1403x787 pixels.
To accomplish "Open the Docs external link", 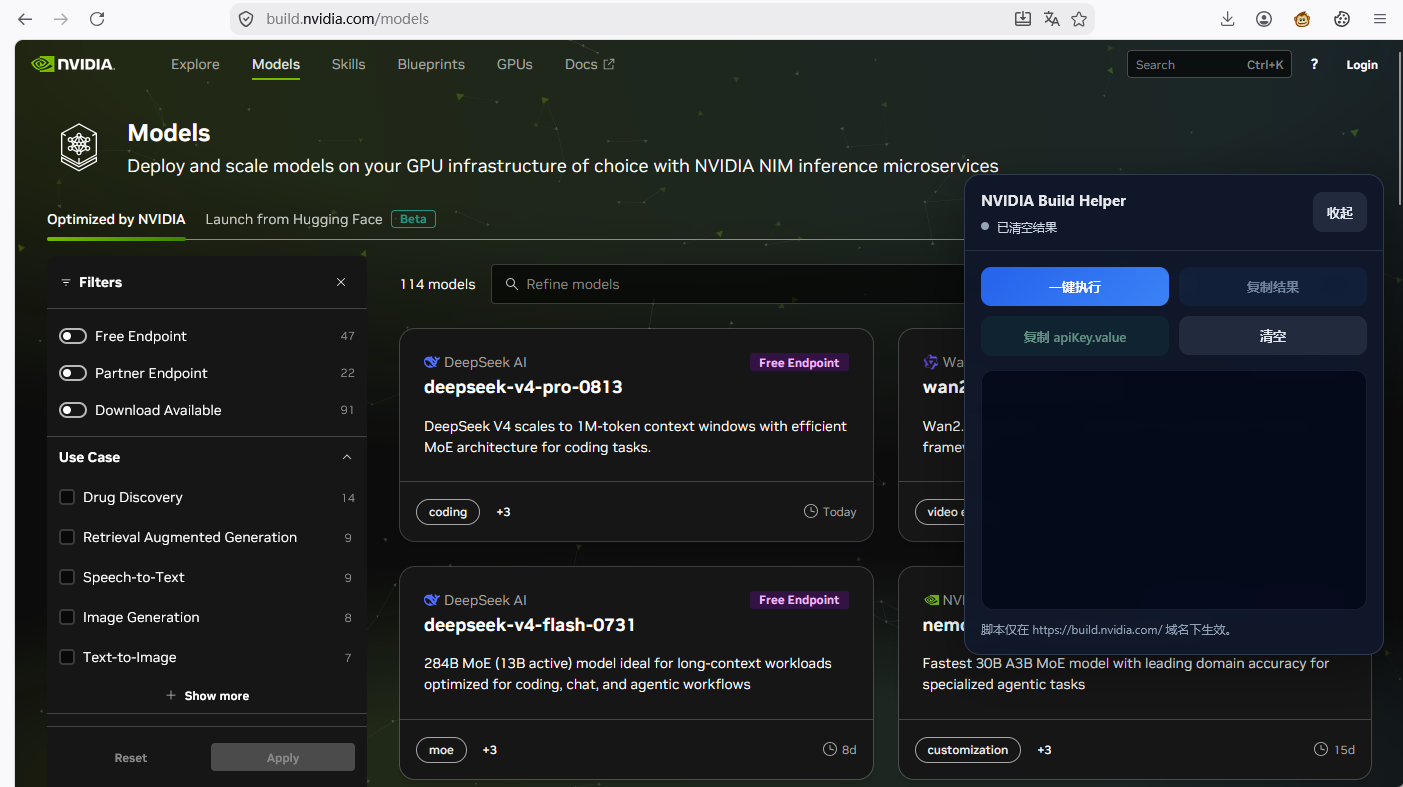I will [590, 64].
